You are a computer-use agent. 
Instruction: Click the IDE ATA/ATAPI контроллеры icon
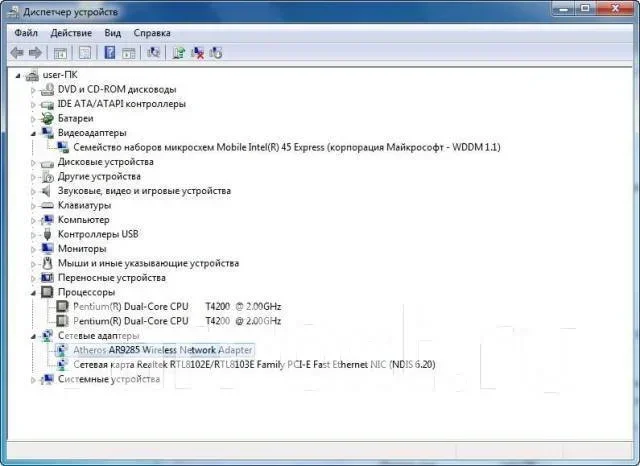pyautogui.click(x=47, y=104)
